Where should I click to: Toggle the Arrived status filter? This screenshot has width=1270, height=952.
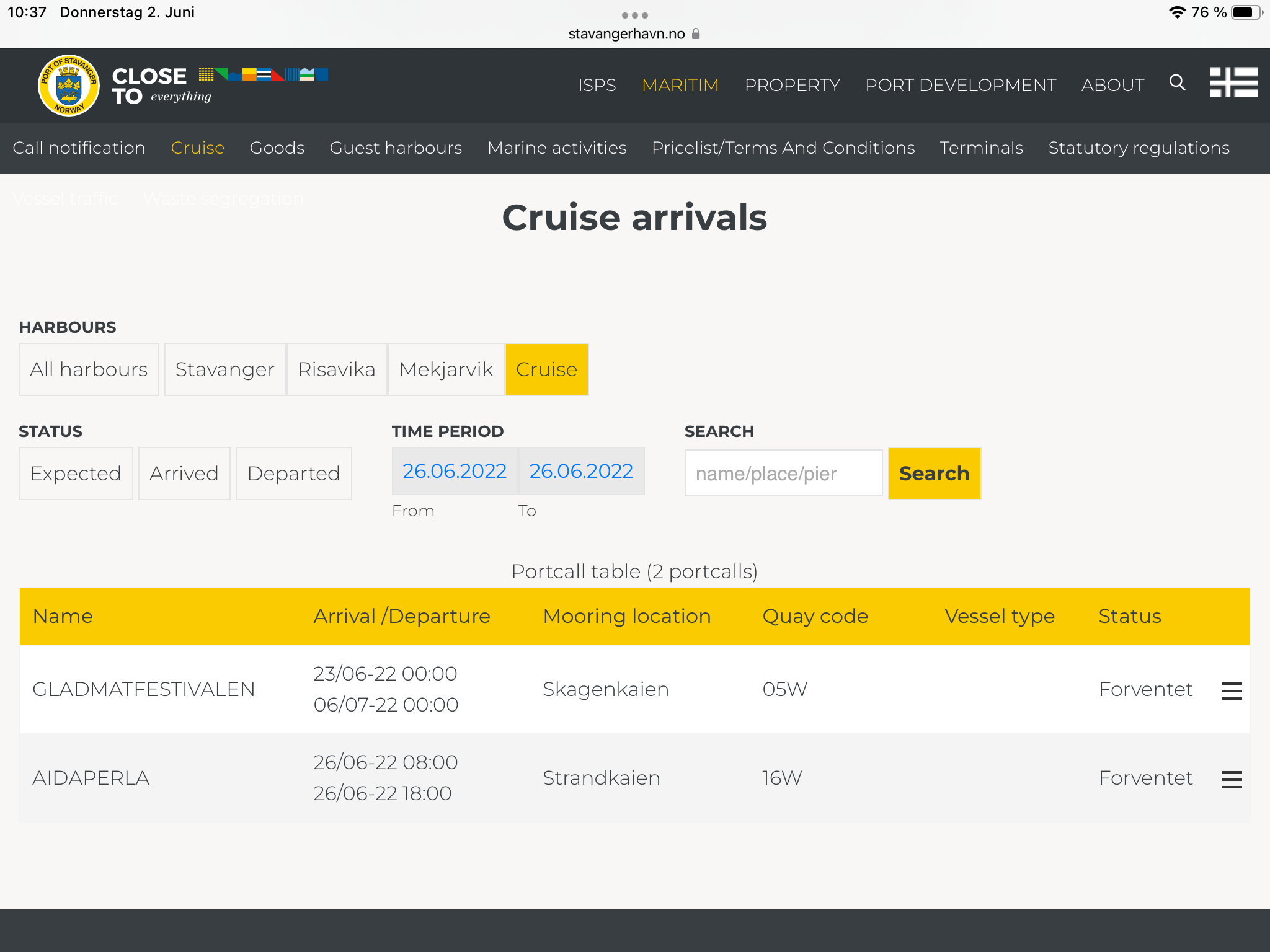coord(184,474)
